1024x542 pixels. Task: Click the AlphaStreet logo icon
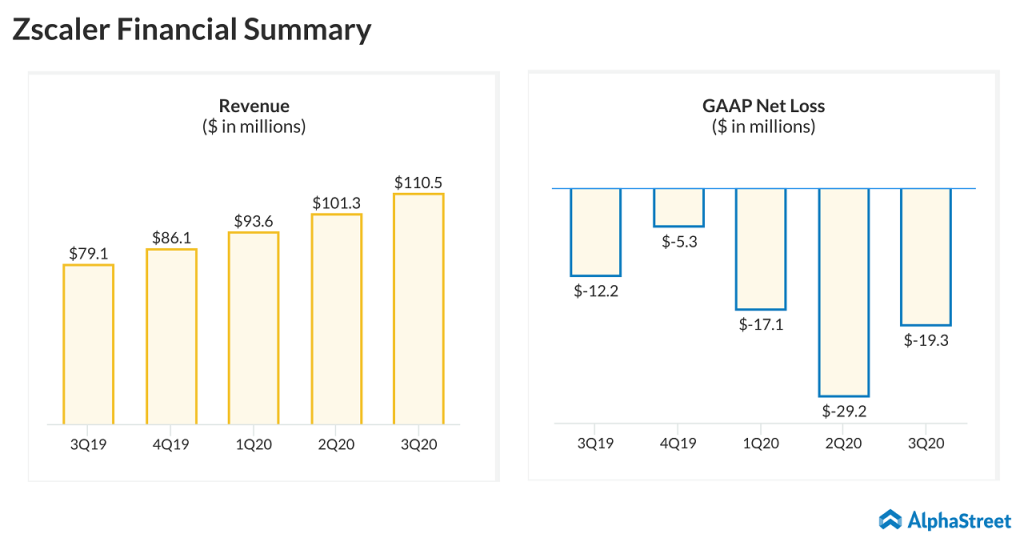tap(891, 519)
